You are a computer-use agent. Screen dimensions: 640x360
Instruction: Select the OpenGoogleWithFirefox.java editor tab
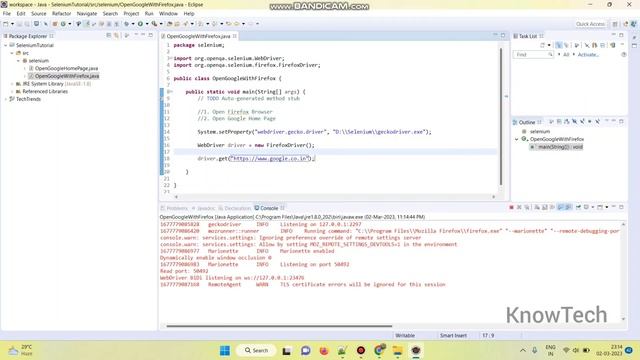pos(198,36)
